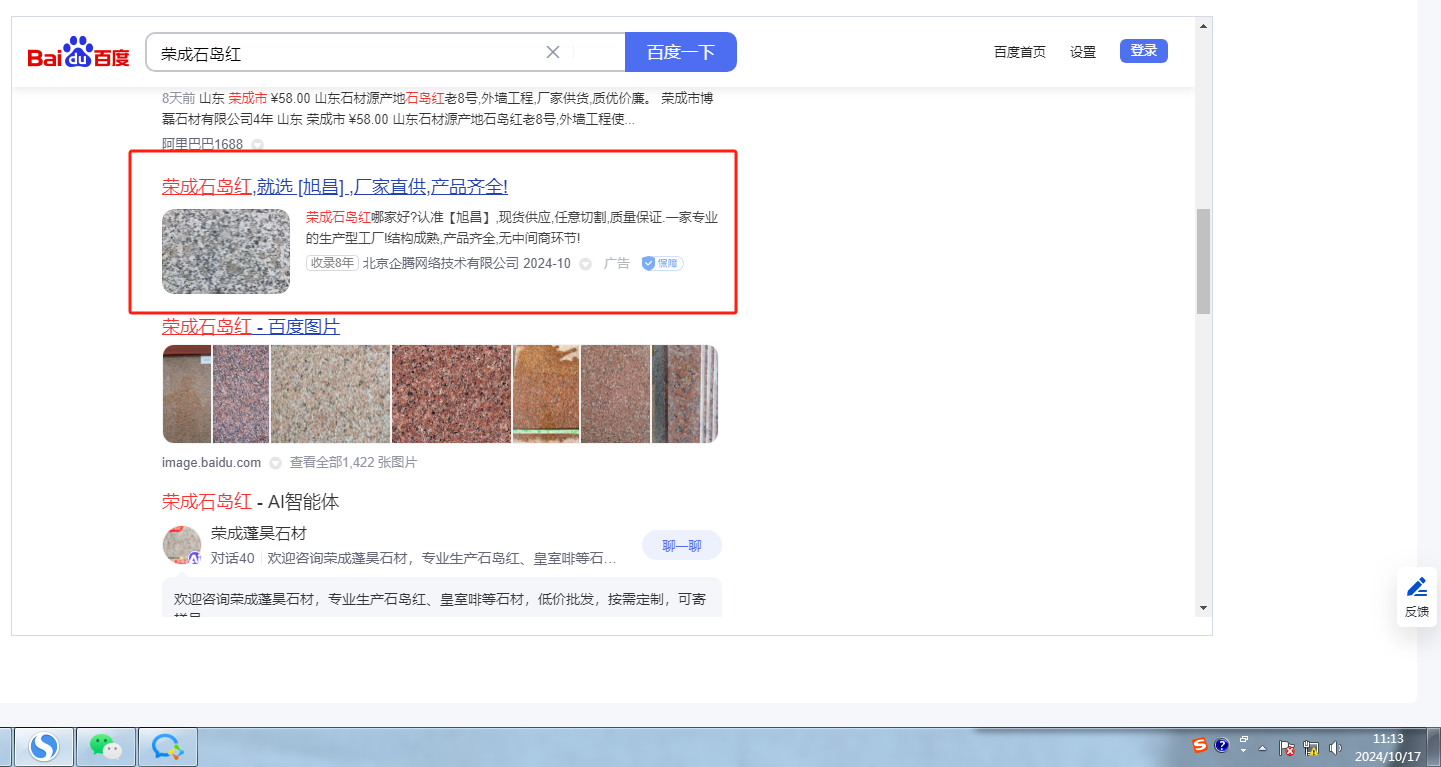Expand the arrow next to 阿里巴巴1688
This screenshot has height=767, width=1441.
(x=257, y=144)
